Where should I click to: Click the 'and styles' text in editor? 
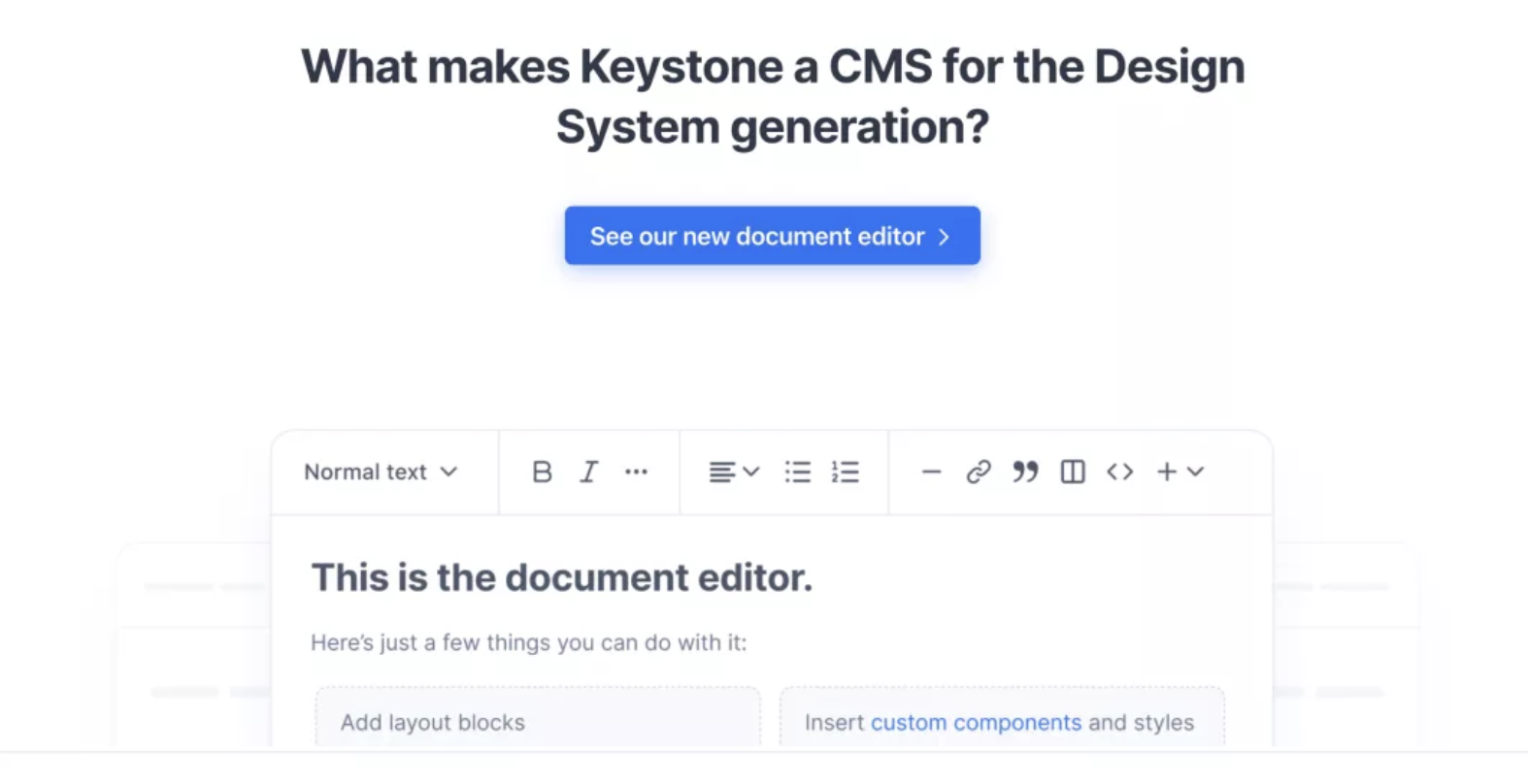click(x=1141, y=723)
